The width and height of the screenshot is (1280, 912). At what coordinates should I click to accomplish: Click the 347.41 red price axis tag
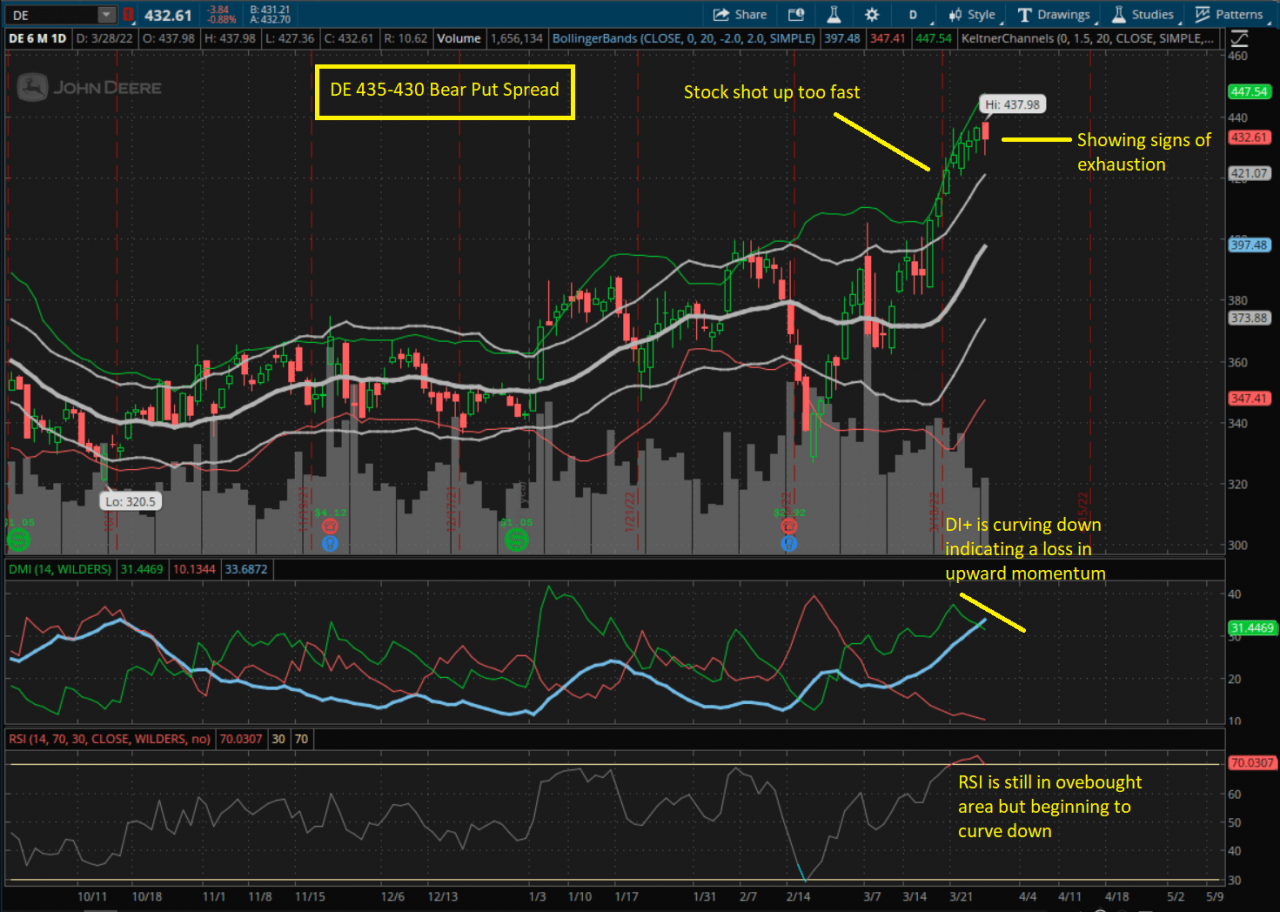click(x=1251, y=398)
